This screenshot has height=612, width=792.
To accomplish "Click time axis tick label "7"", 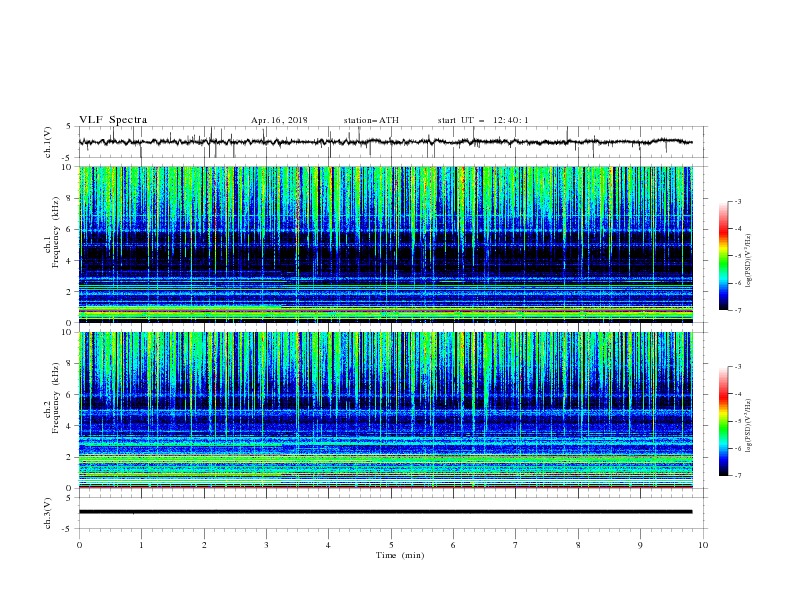I will [x=516, y=545].
